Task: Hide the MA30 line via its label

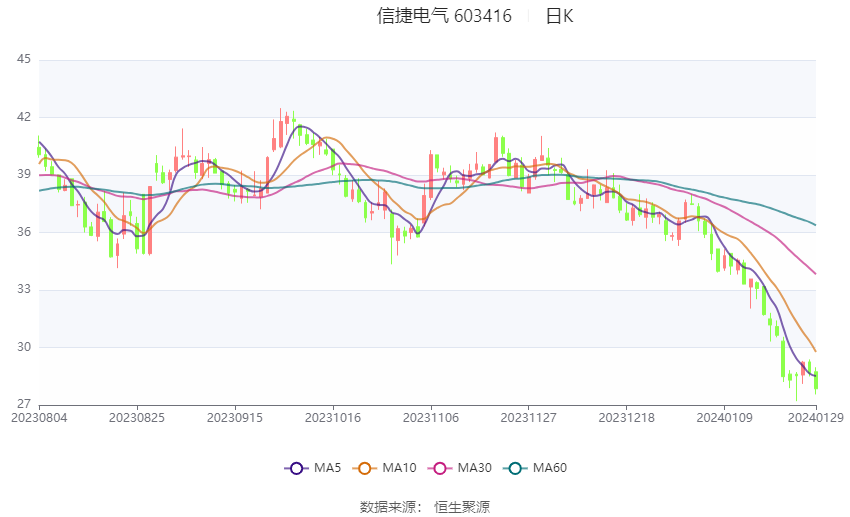Action: pos(474,468)
